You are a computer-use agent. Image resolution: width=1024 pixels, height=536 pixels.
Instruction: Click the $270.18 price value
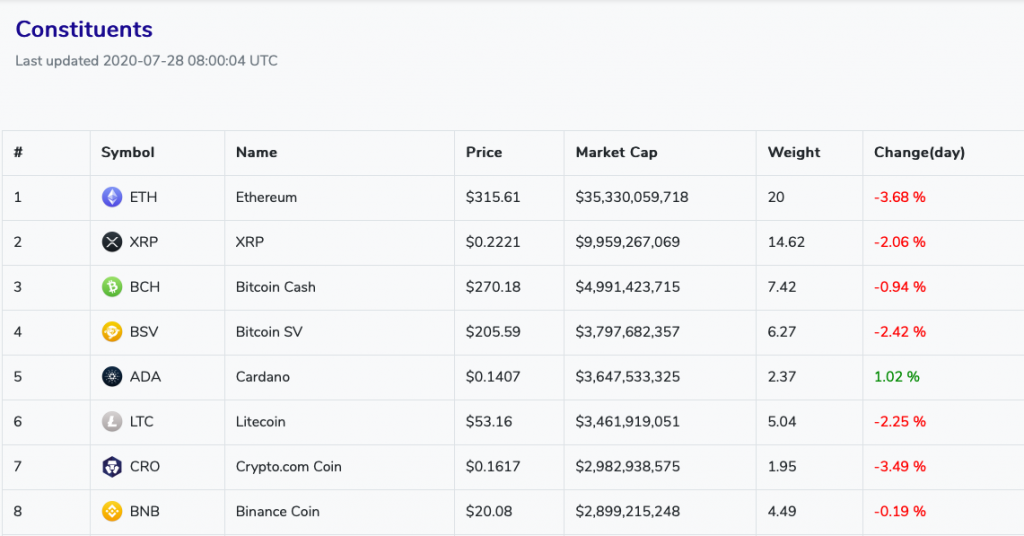point(493,287)
